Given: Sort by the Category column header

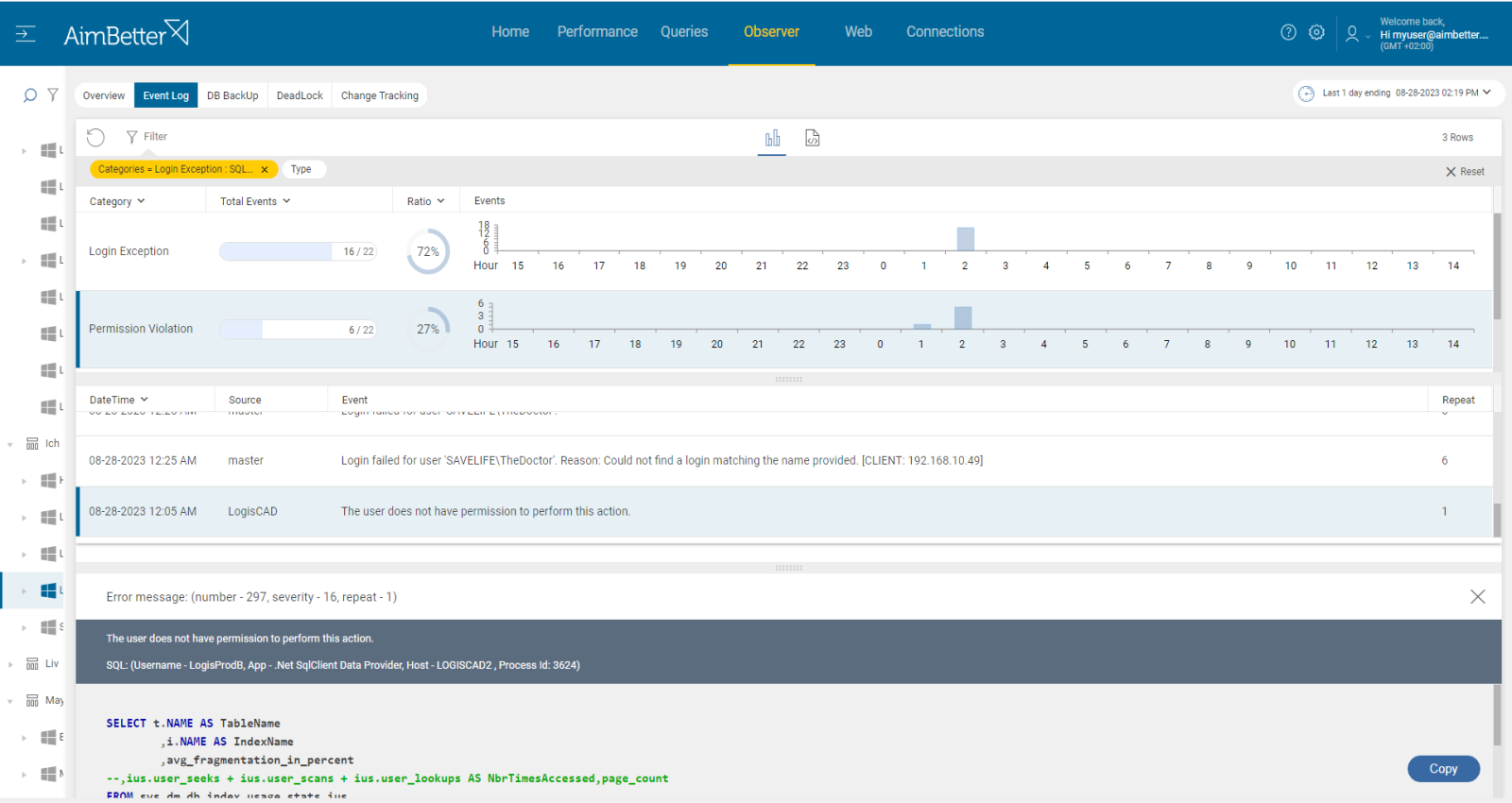Looking at the screenshot, I should (117, 201).
